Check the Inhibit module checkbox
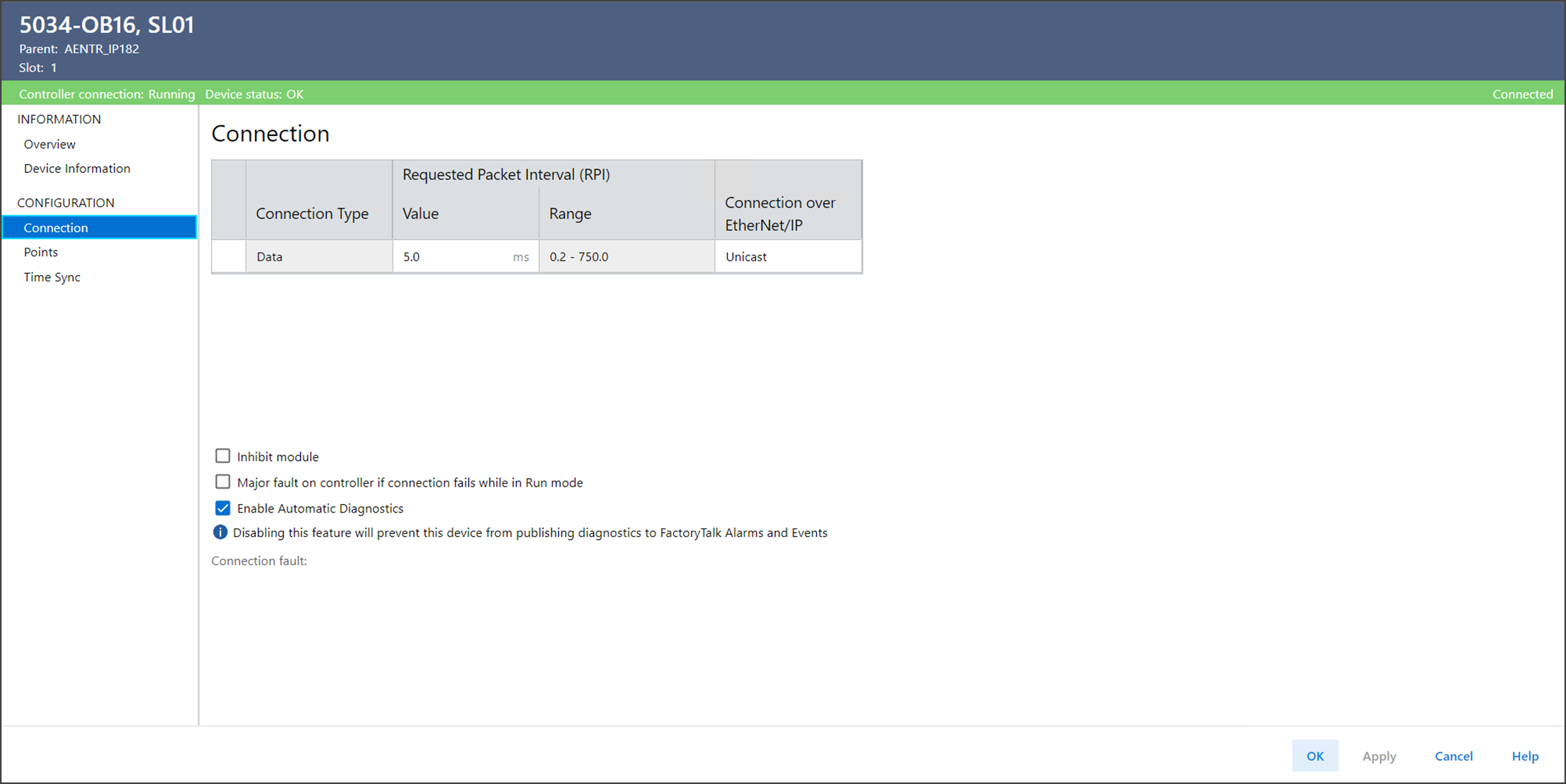 coord(222,456)
